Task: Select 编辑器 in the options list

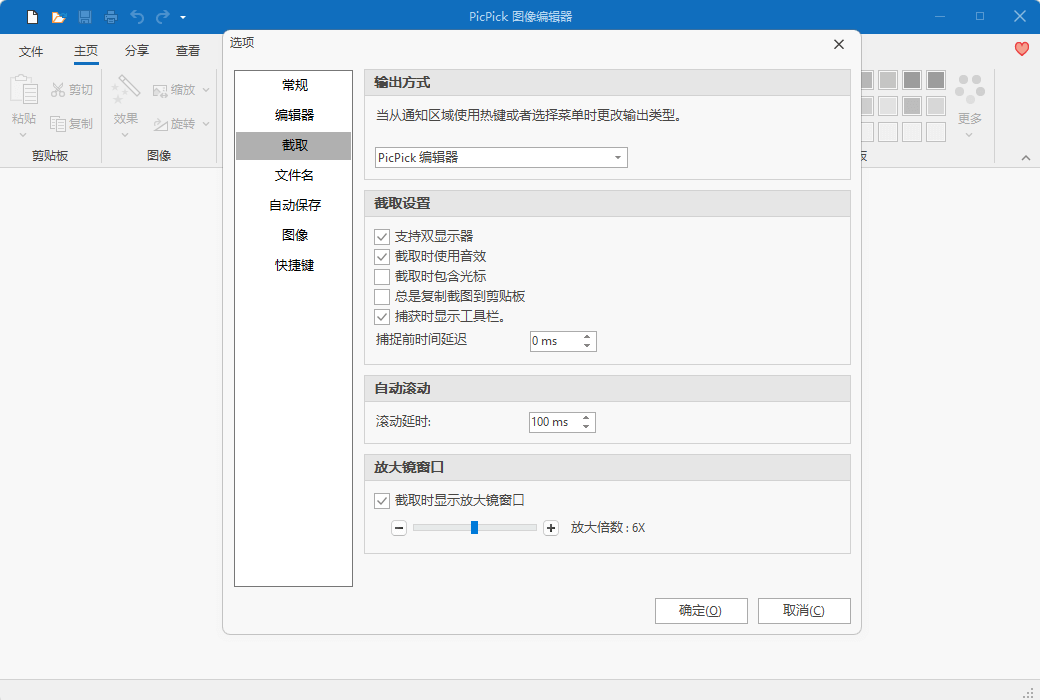Action: [x=294, y=115]
